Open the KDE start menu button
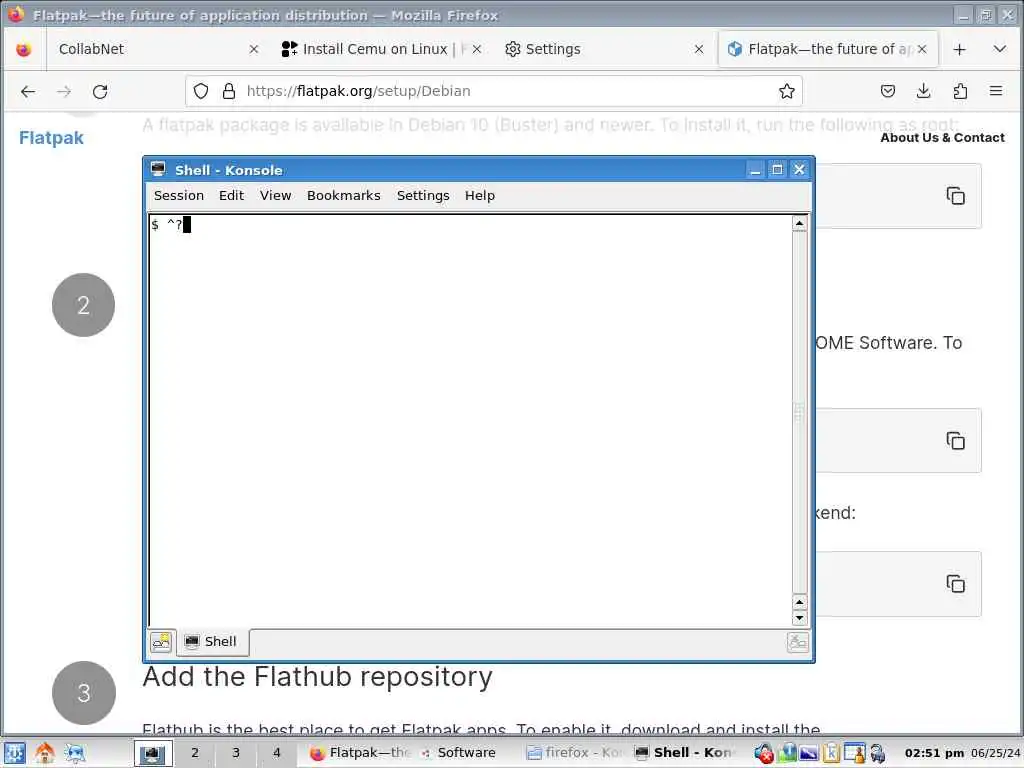The width and height of the screenshot is (1024, 768). coord(15,753)
